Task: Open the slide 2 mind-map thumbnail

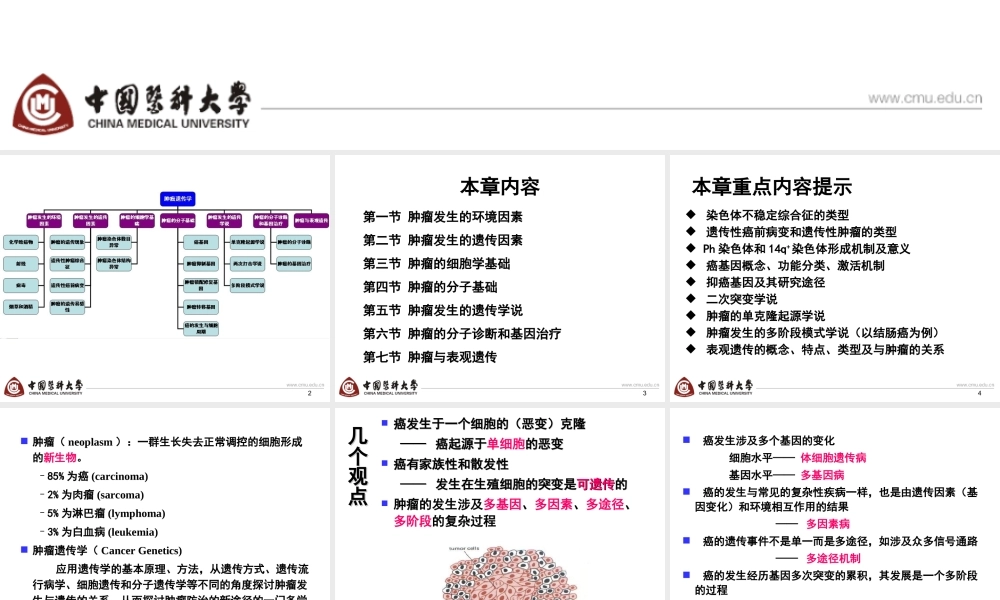Action: point(165,268)
